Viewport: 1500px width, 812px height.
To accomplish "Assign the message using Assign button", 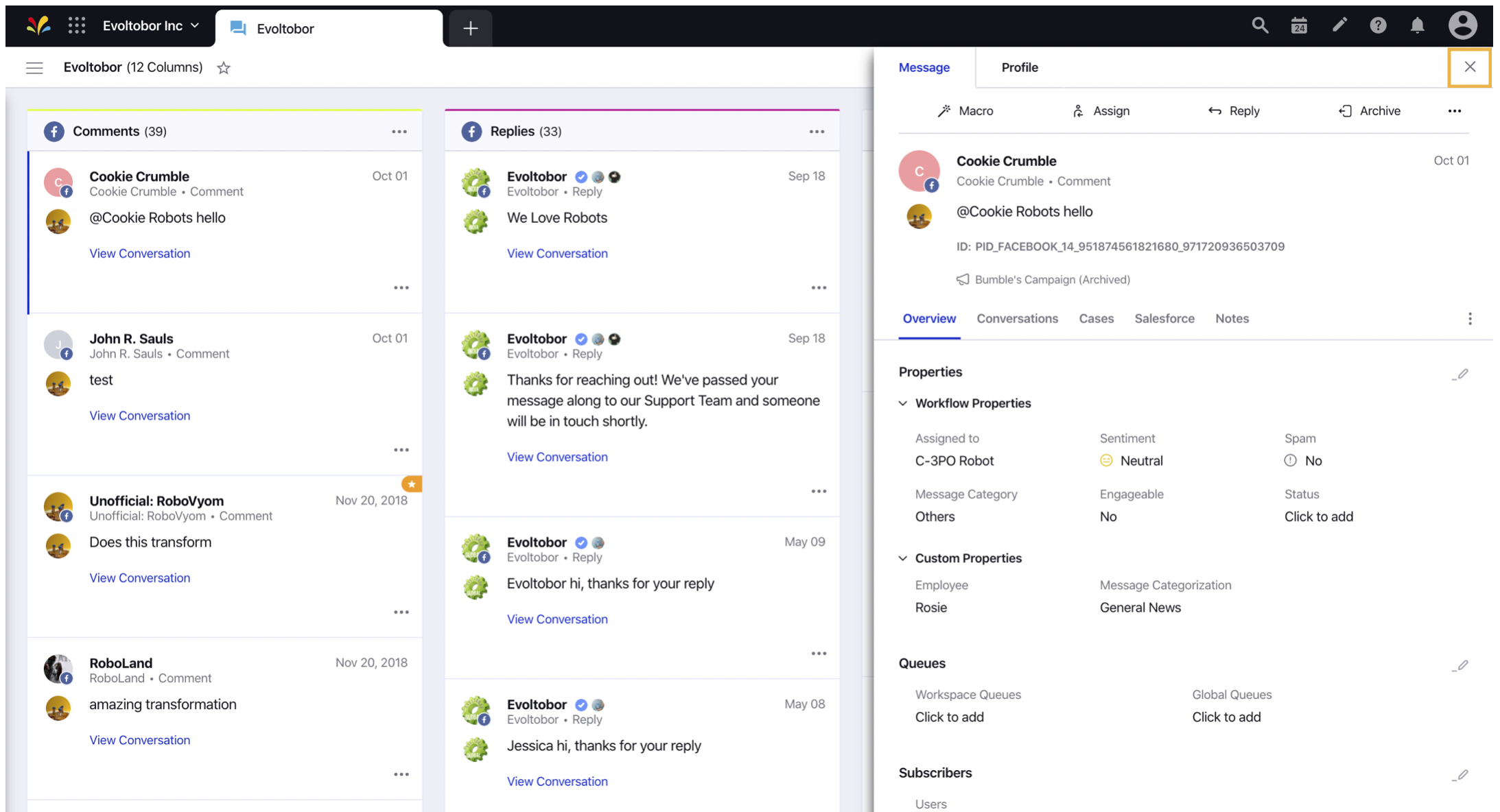I will coord(1101,111).
